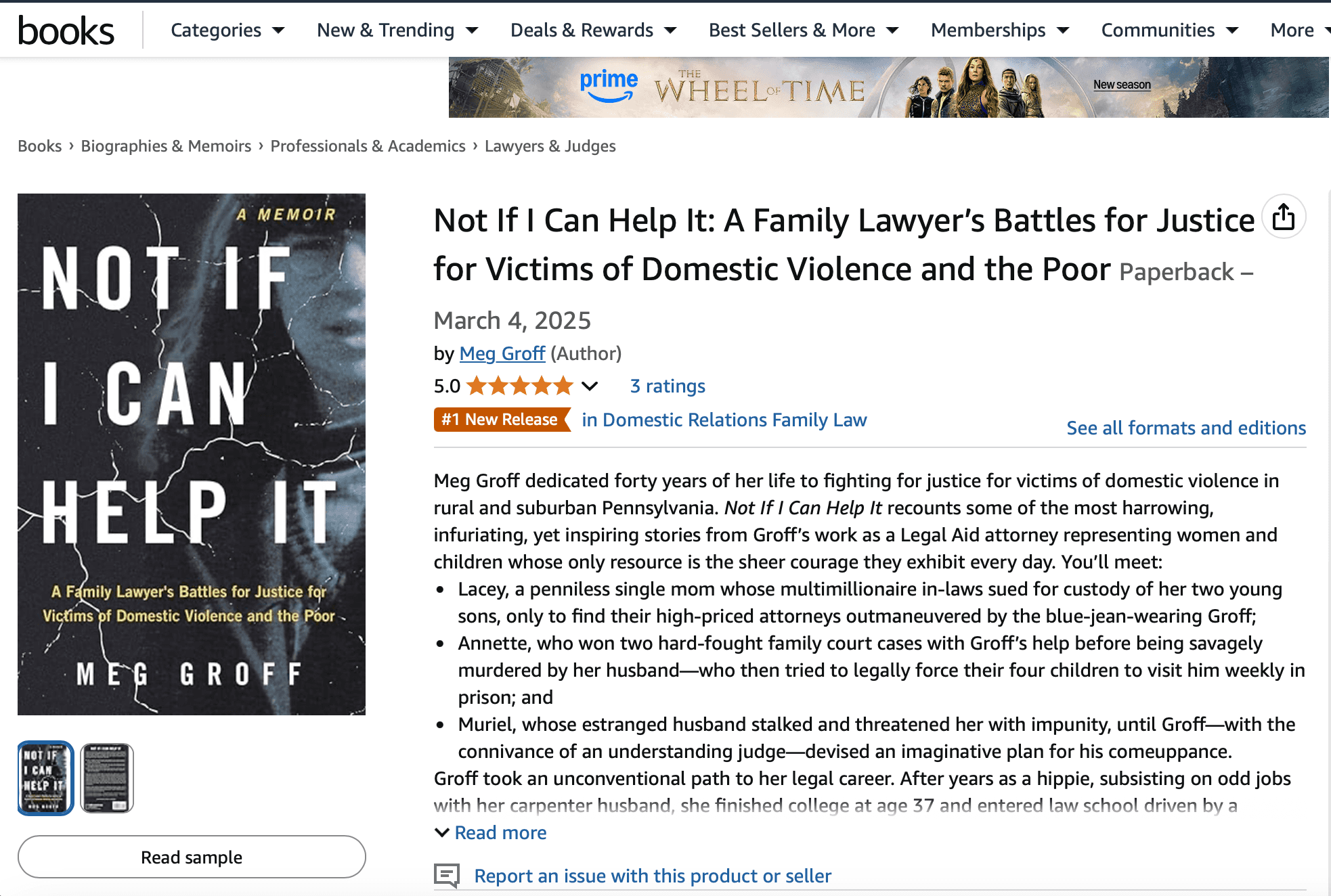Click the report issue speech-bubble icon
Screen dimensions: 1331x896
[x=446, y=875]
